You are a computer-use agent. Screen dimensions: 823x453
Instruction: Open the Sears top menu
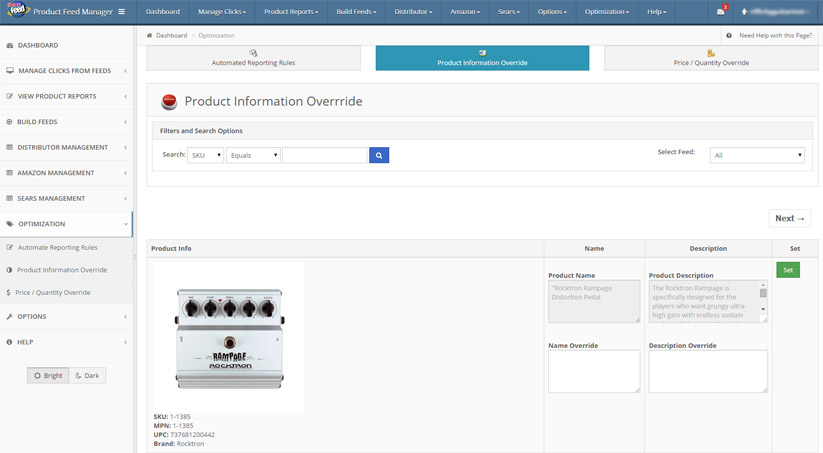(509, 12)
